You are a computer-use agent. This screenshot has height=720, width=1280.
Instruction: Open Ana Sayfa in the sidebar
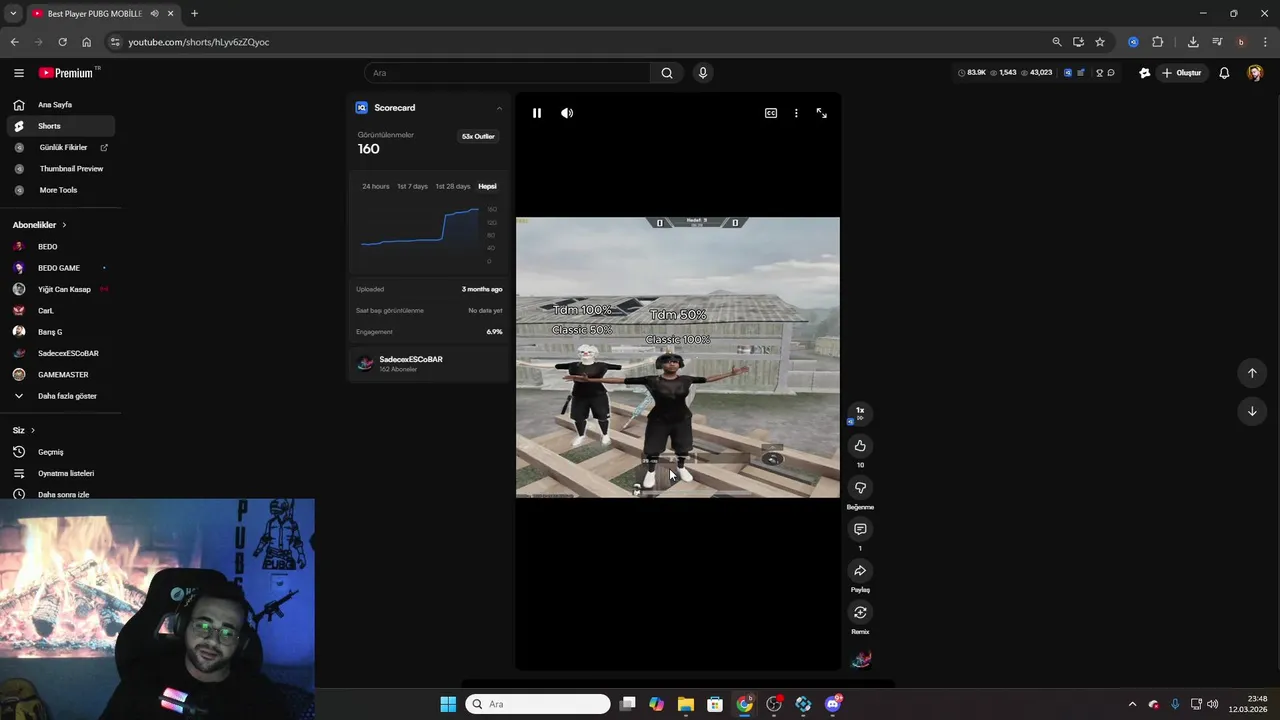pyautogui.click(x=62, y=105)
